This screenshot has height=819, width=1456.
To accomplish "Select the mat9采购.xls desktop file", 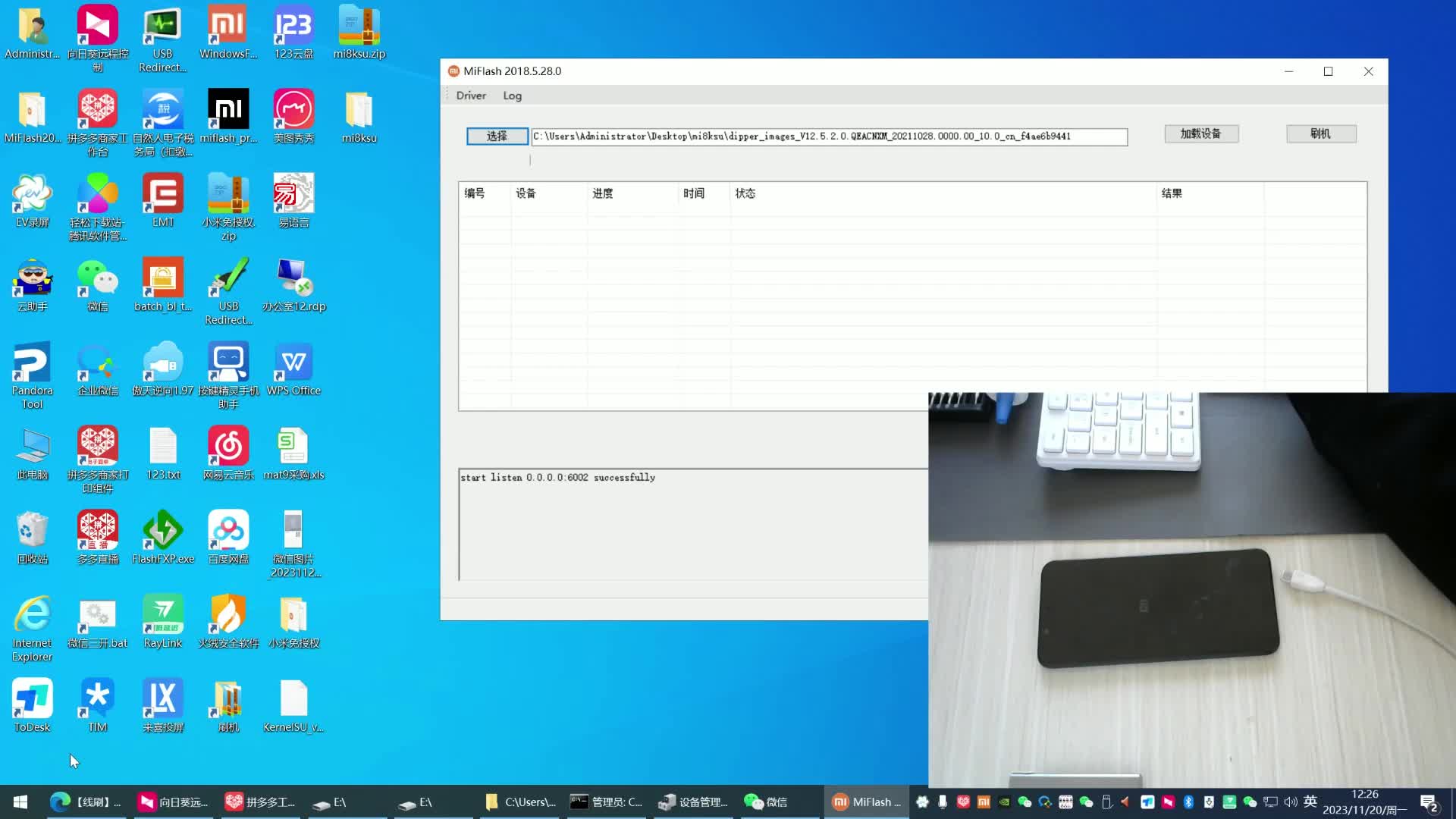I will click(x=293, y=453).
